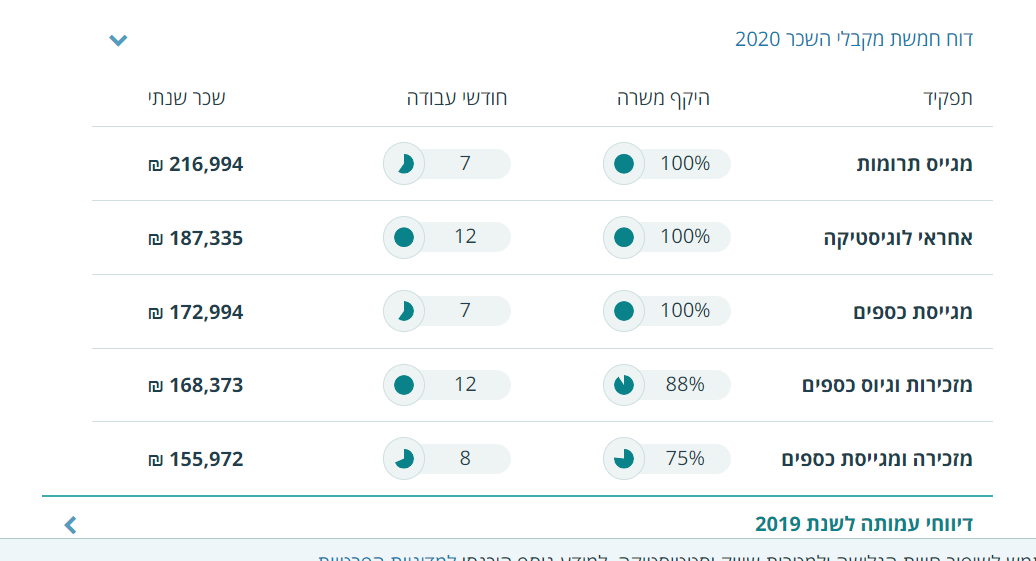Click the מזכירה ומגייסת כספים role name
The image size is (1036, 561).
(x=877, y=459)
